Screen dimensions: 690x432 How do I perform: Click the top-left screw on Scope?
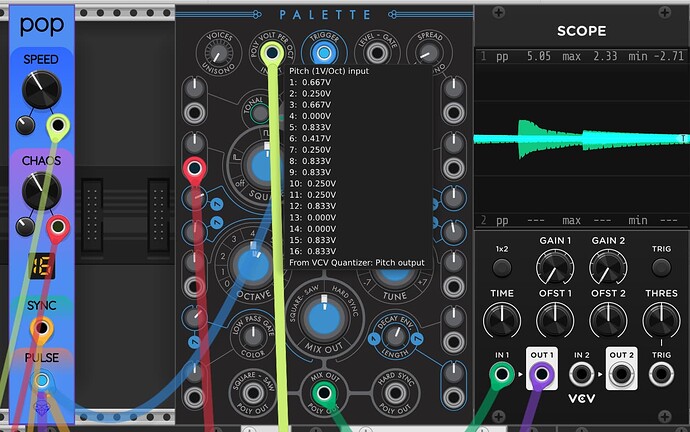[498, 12]
